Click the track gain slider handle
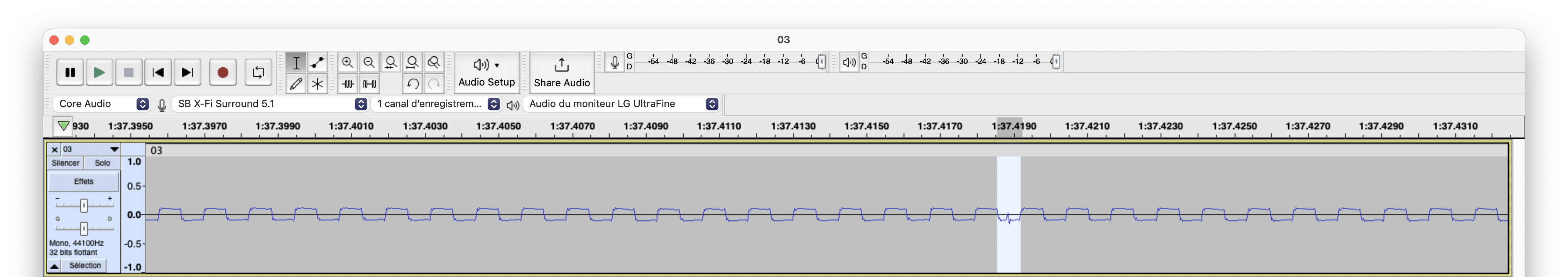 [x=84, y=205]
